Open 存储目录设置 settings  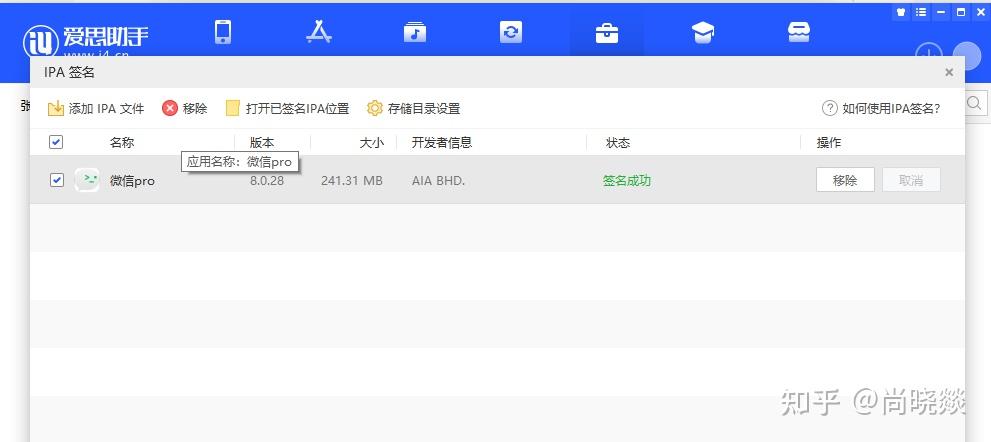[413, 109]
